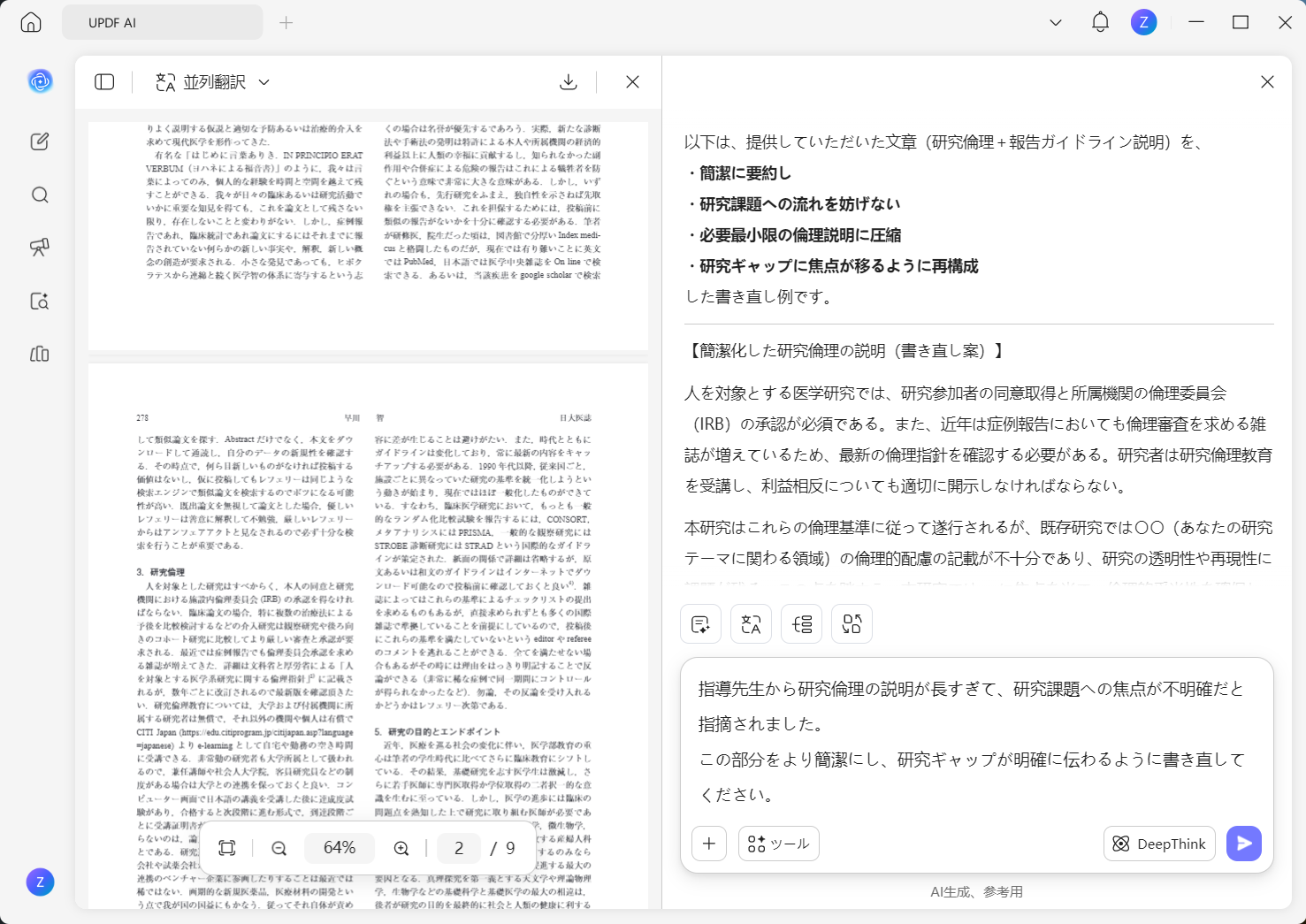Click the UPDF AI assistant sidebar icon

40,81
